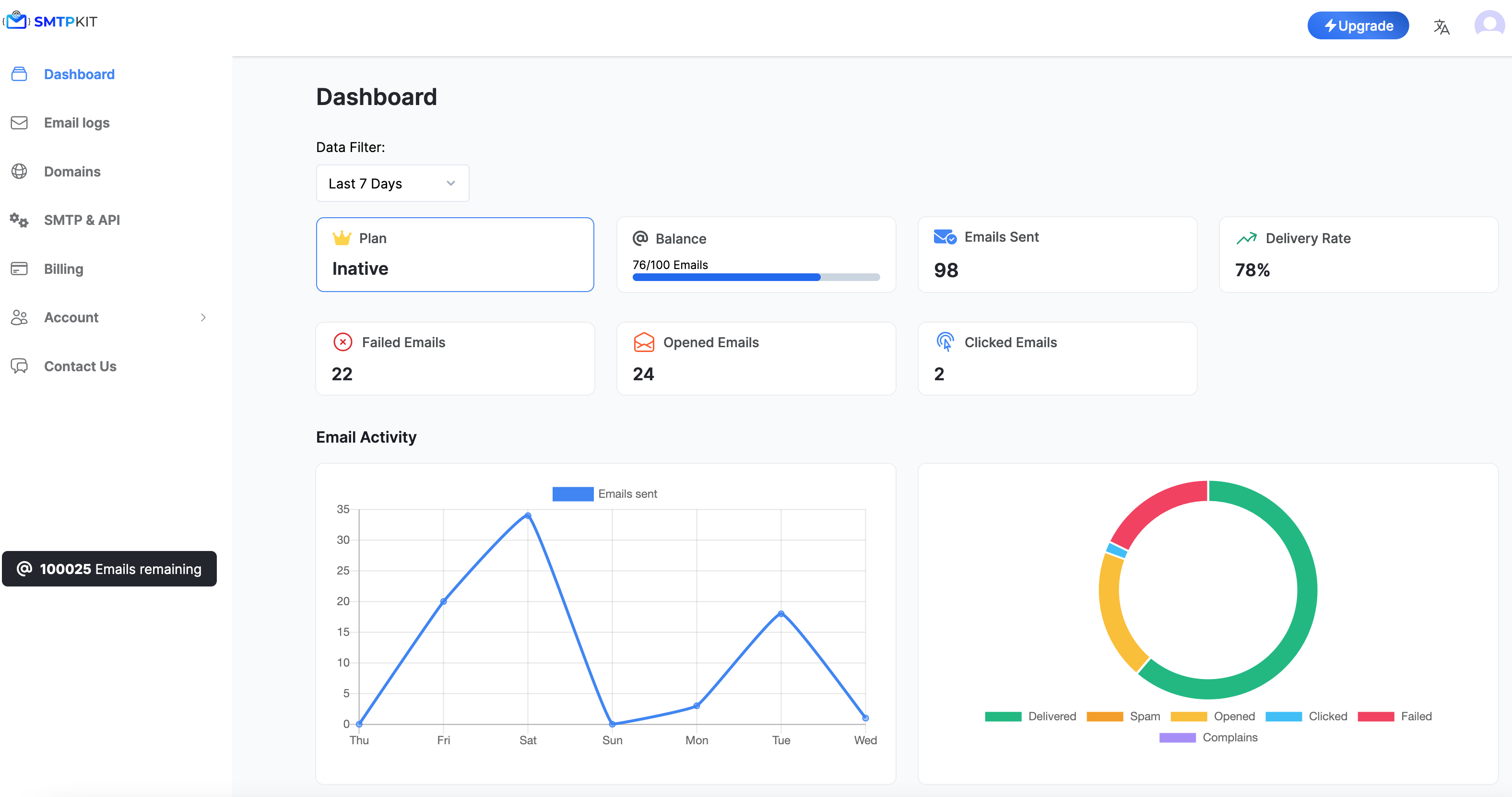Go to Dashboard in sidebar

(79, 74)
